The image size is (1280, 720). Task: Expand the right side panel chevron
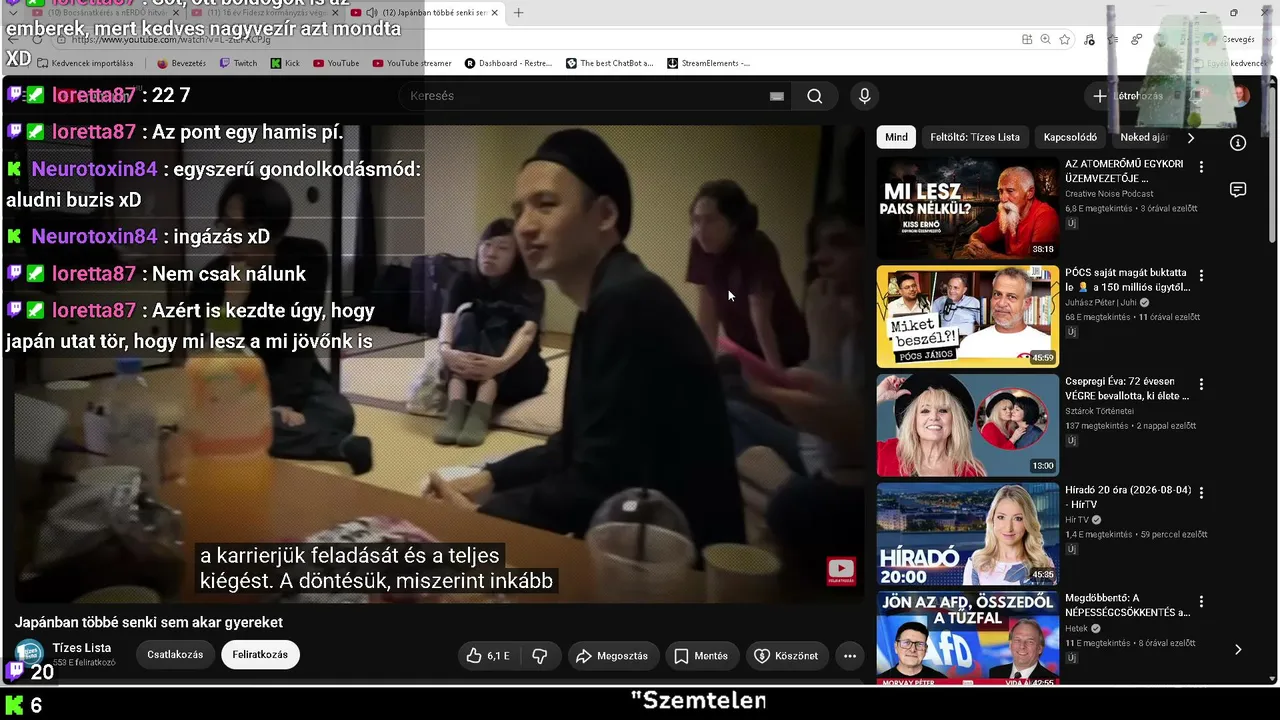click(1238, 649)
